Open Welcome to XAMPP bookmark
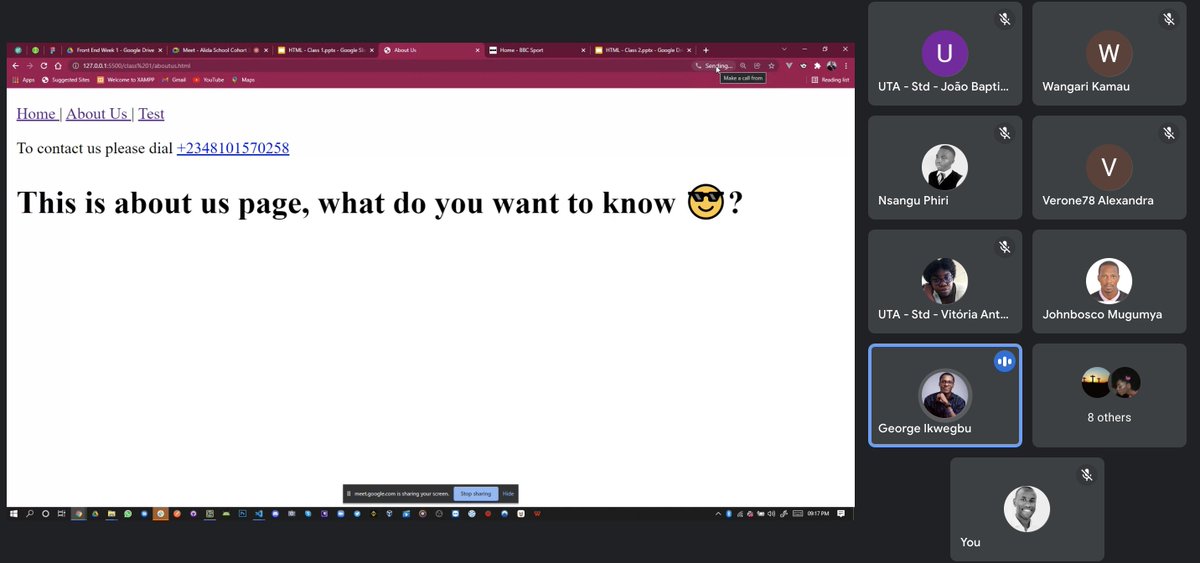The width and height of the screenshot is (1200, 563). (x=126, y=80)
